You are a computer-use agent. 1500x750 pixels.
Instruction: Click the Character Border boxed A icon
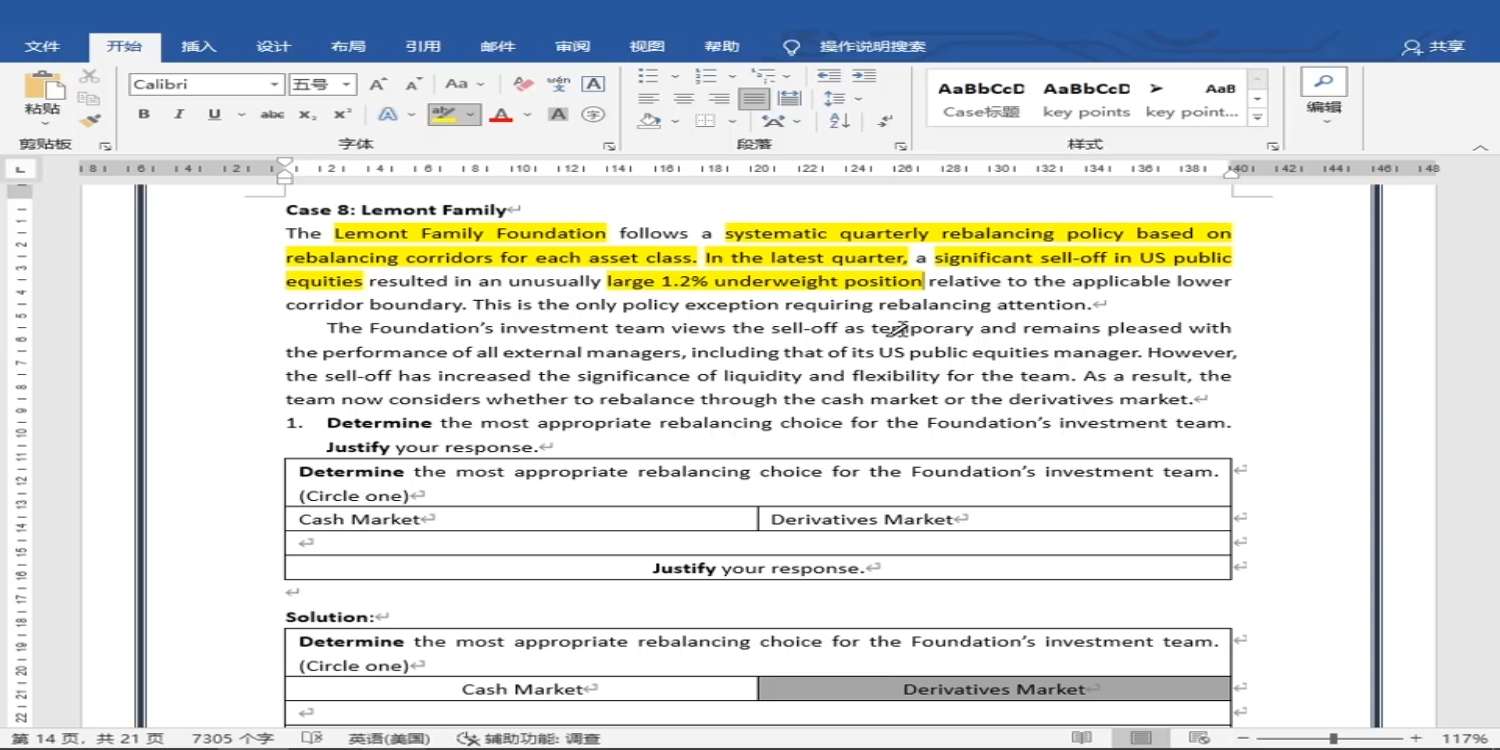[x=593, y=85]
